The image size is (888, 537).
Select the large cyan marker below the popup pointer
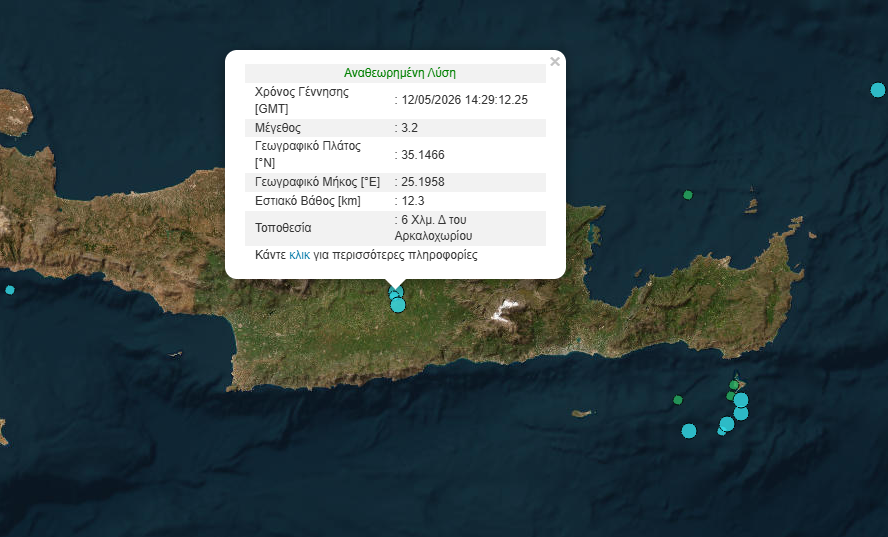tap(398, 305)
